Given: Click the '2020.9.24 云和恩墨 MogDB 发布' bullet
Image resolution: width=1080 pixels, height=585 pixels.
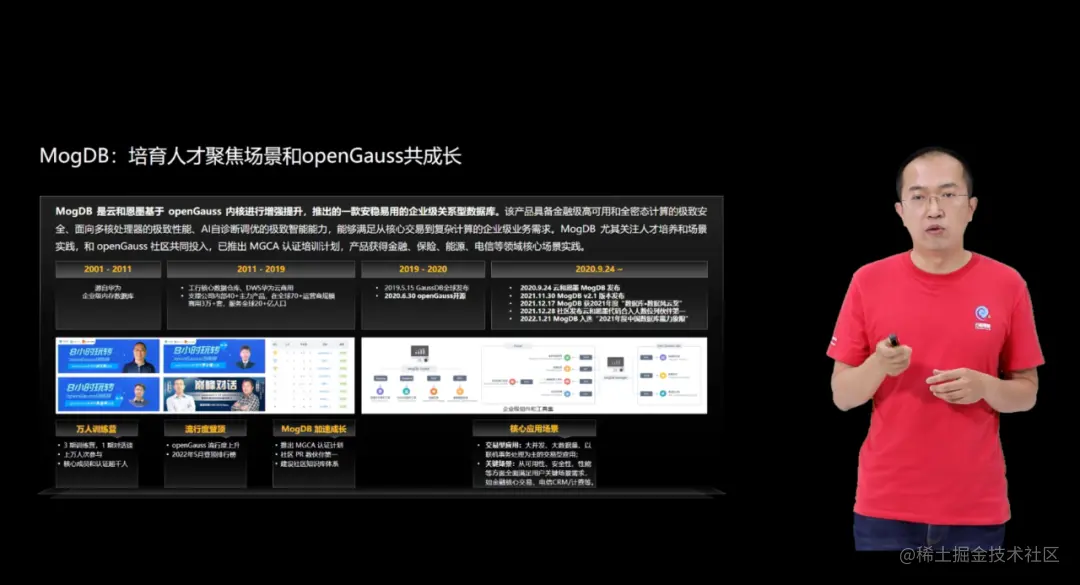Looking at the screenshot, I should [x=570, y=287].
